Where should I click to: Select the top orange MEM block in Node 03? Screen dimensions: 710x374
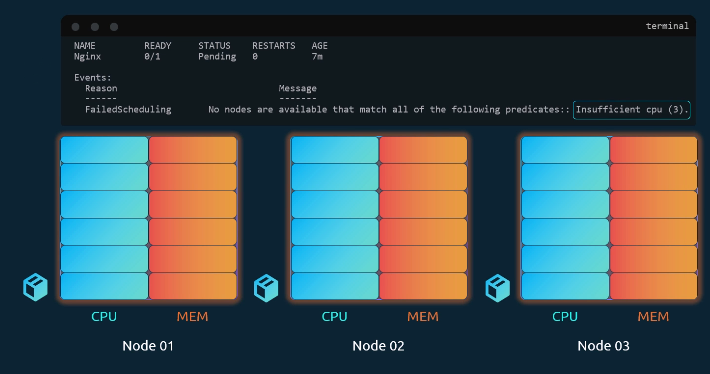coord(653,150)
